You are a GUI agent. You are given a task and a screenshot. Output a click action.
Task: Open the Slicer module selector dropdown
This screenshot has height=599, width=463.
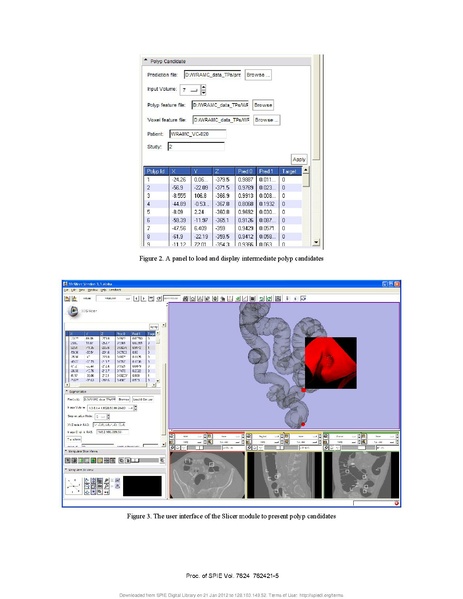pos(113,298)
